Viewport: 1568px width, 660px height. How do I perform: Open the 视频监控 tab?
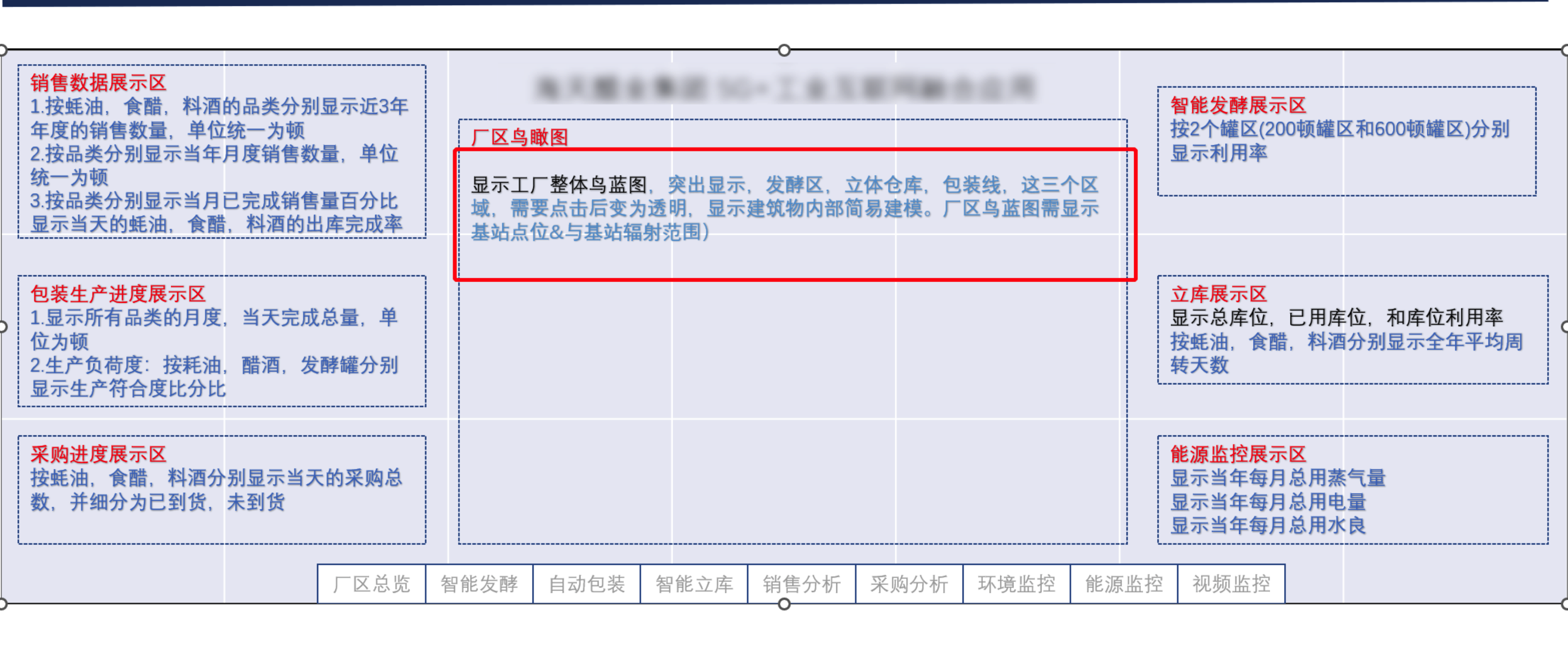1231,584
